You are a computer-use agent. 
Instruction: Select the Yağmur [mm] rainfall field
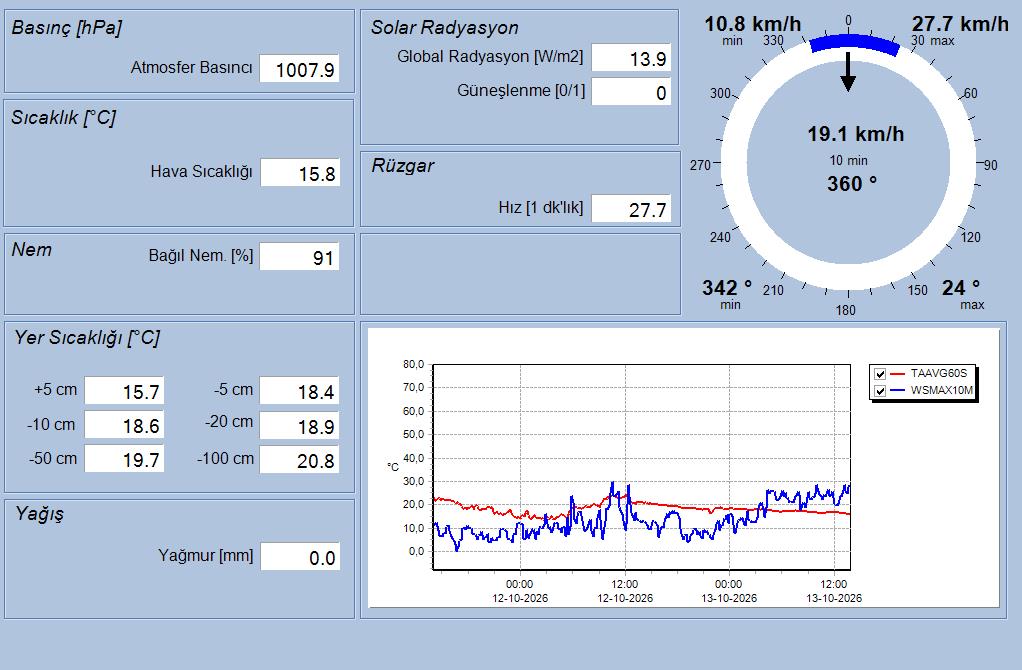point(300,557)
